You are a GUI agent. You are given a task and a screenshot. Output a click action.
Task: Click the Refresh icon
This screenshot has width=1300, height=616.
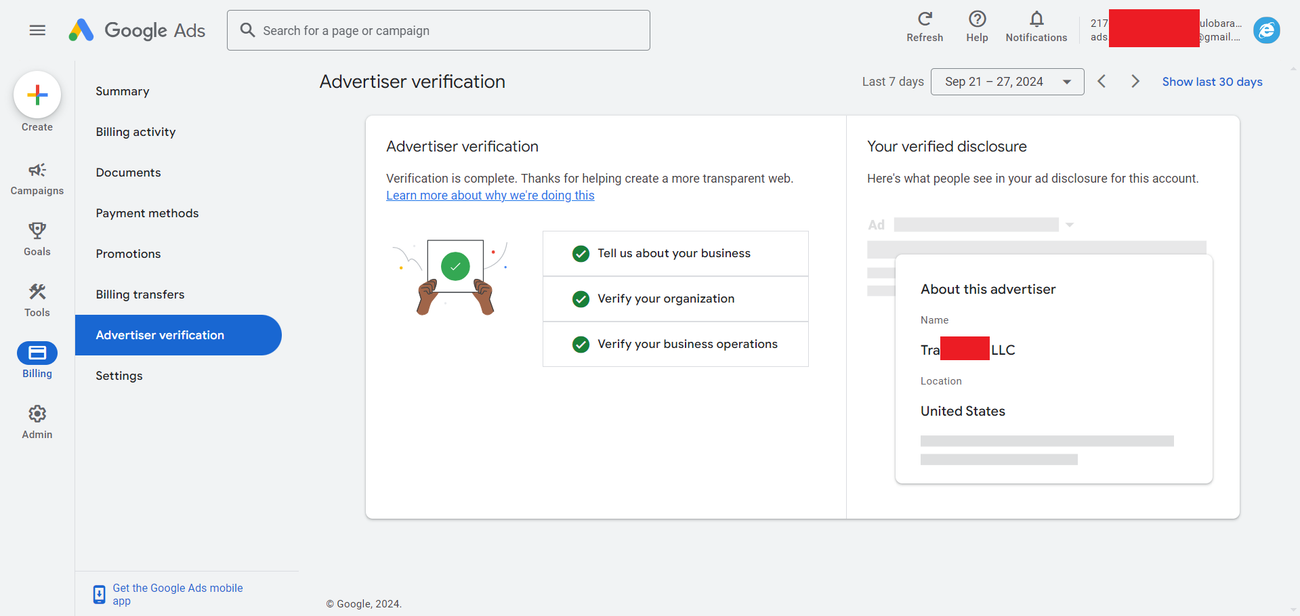[x=924, y=20]
